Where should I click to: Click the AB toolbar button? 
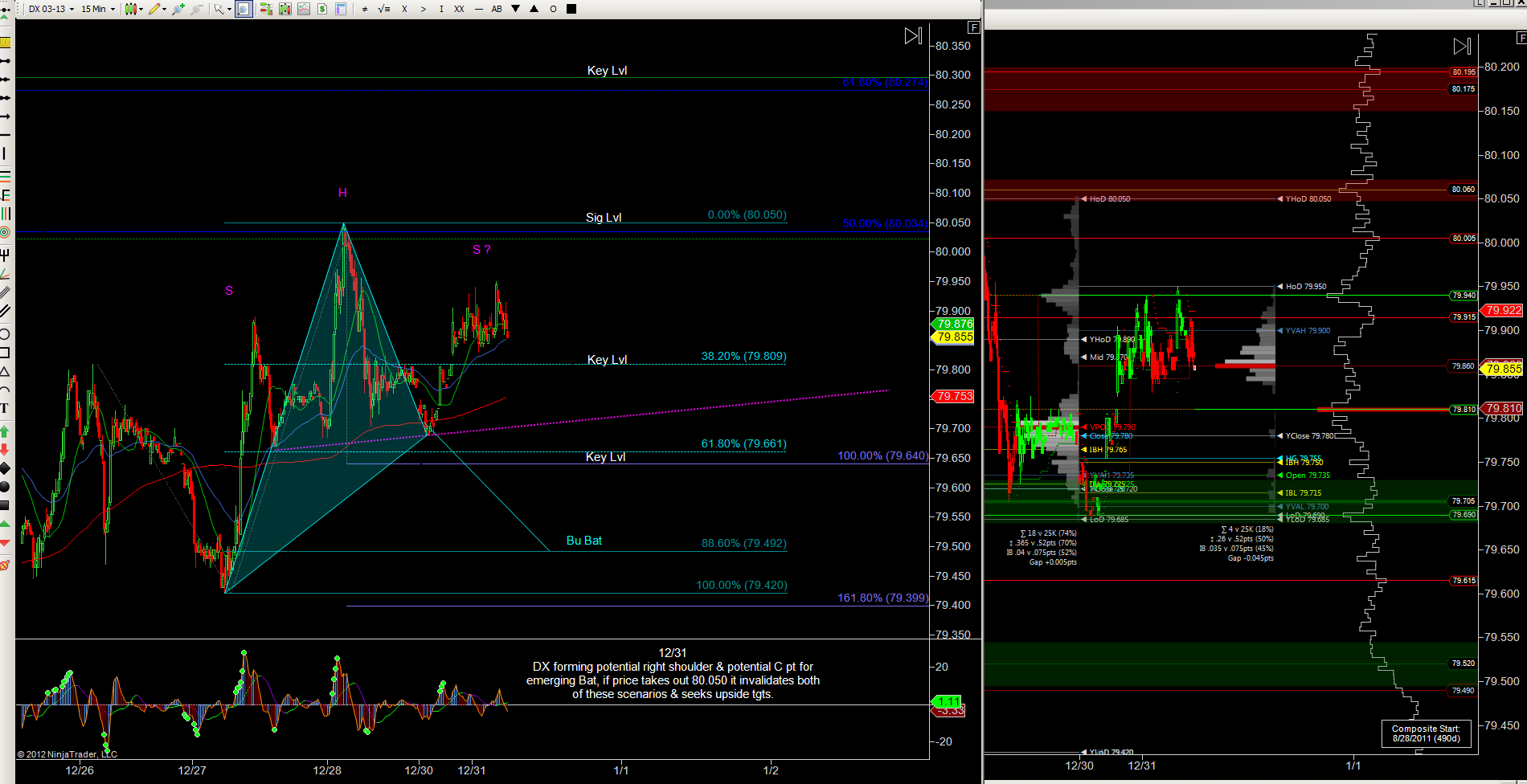pyautogui.click(x=497, y=9)
